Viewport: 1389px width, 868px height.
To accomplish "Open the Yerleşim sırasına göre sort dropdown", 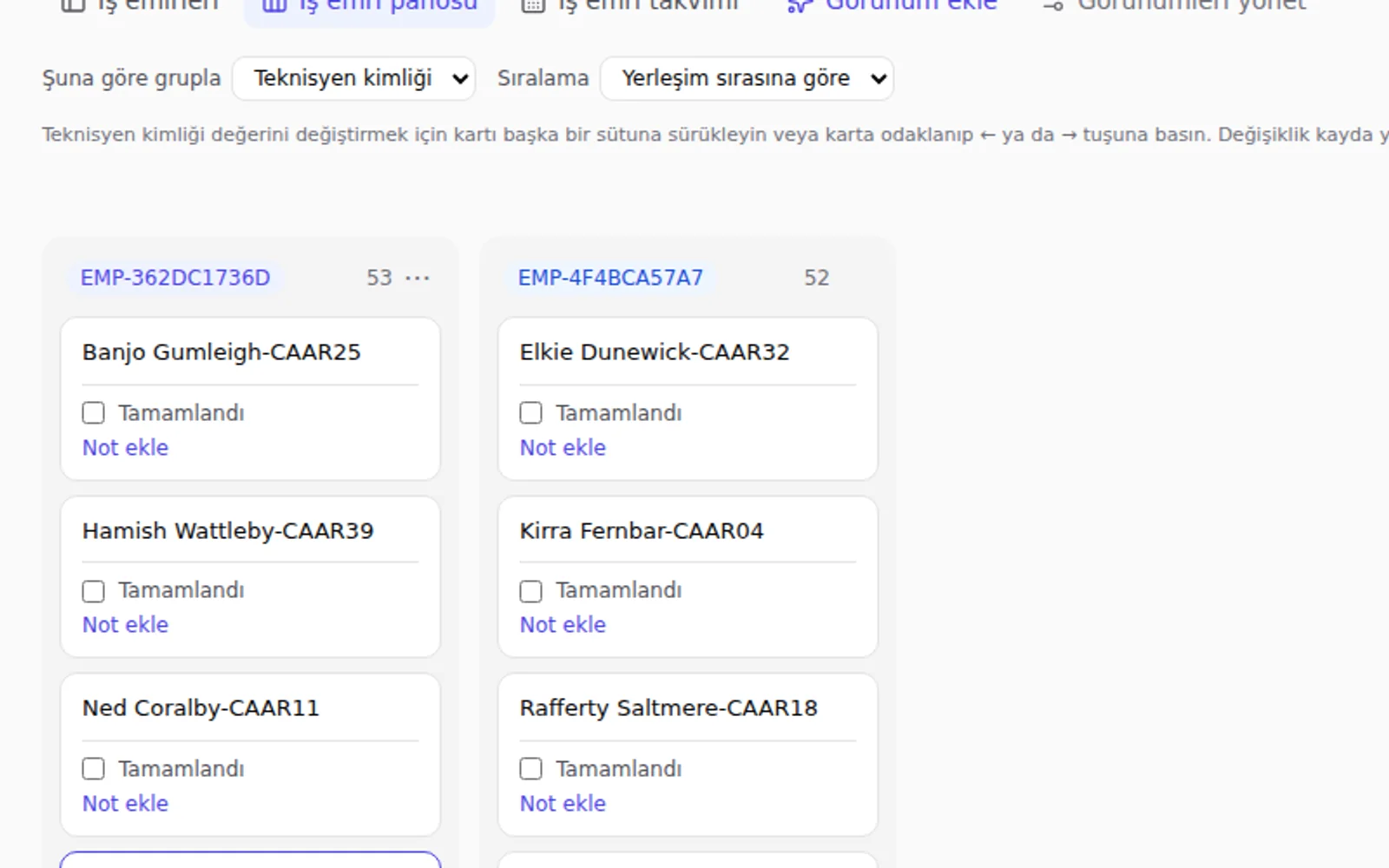I will pos(747,78).
